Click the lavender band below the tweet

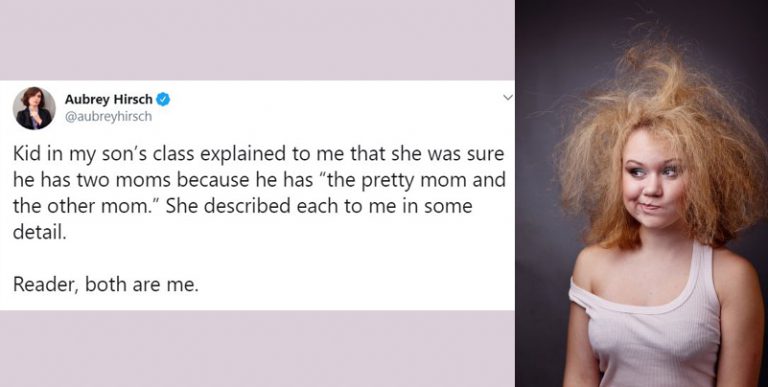[257, 348]
